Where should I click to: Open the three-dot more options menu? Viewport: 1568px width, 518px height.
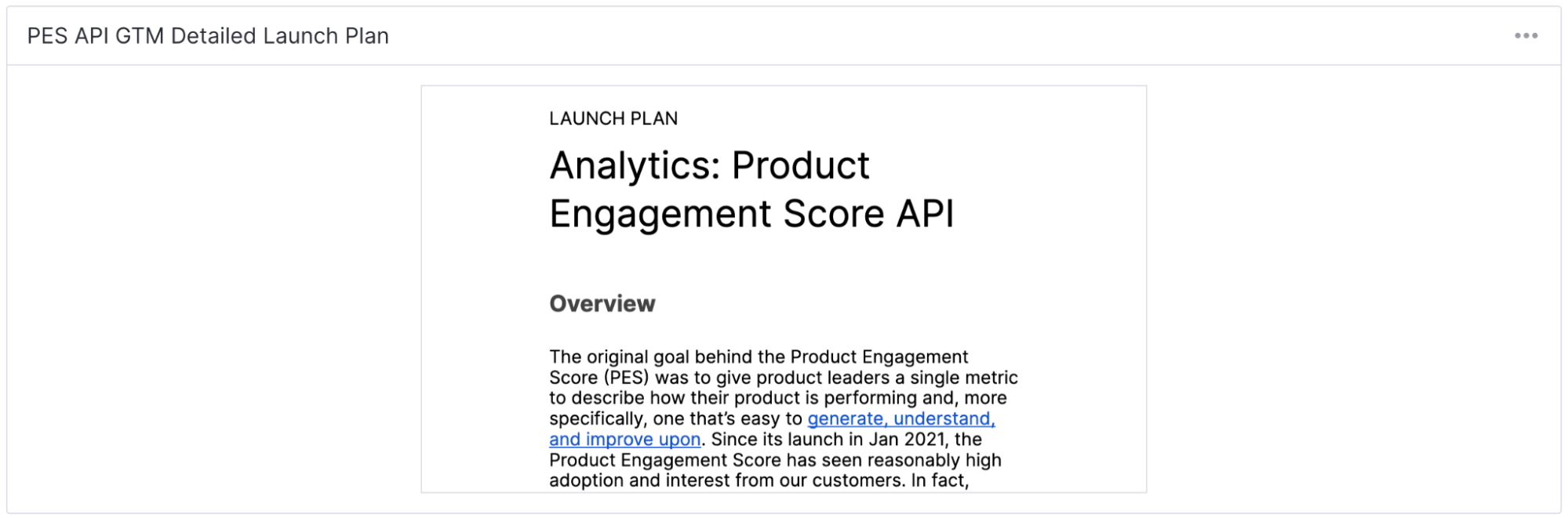(1526, 36)
